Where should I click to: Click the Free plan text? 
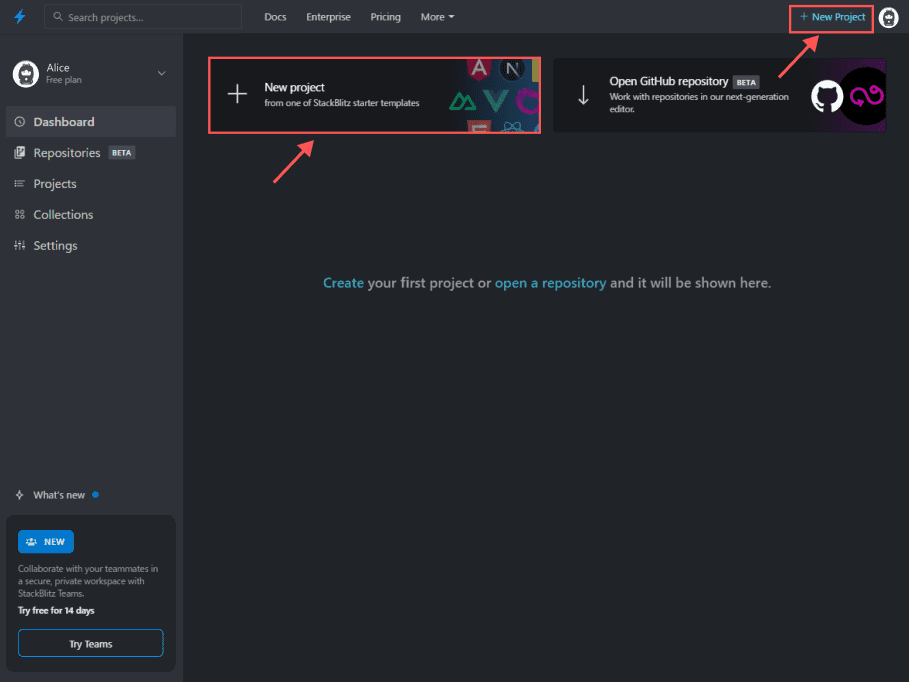coord(64,80)
